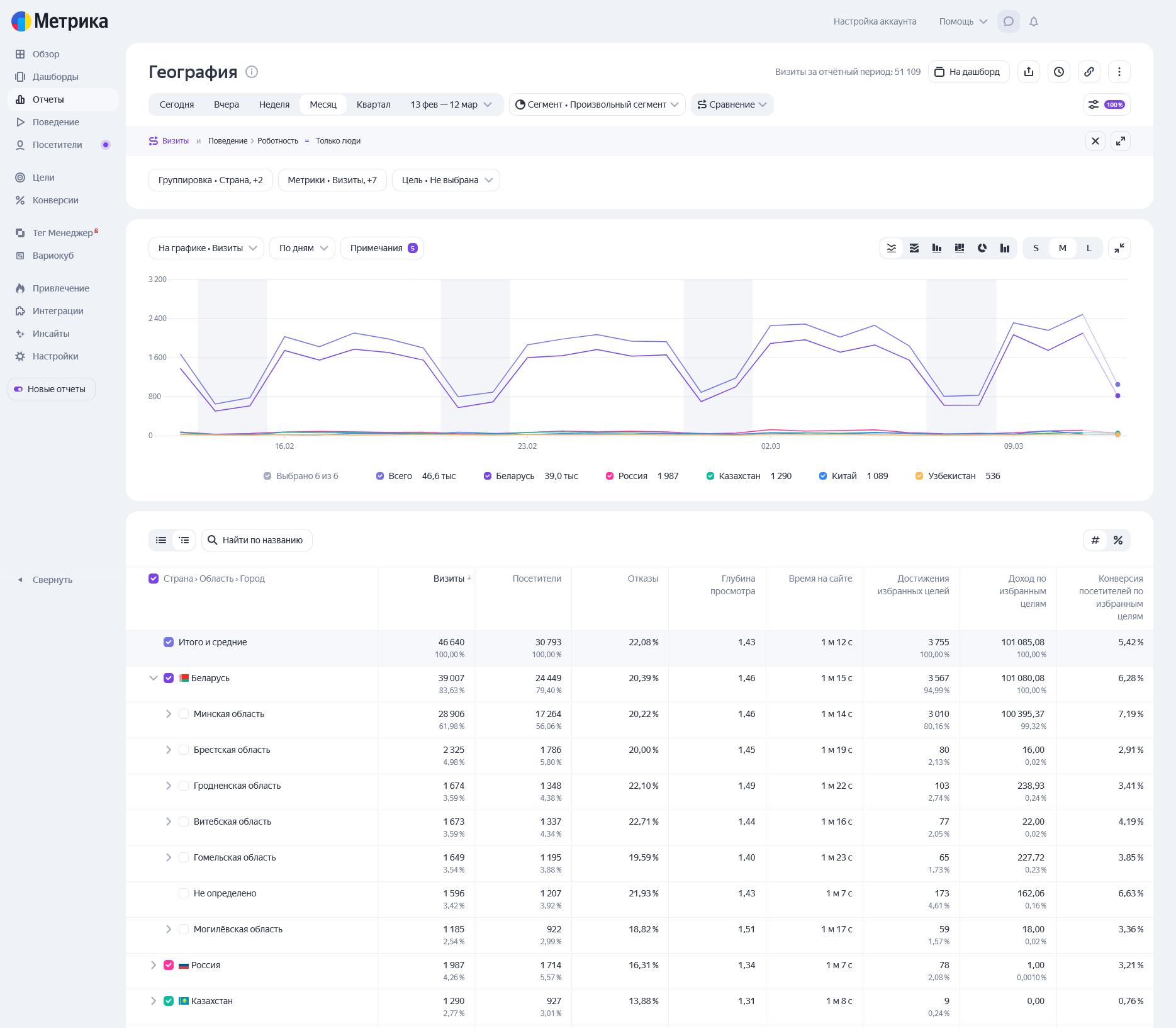1176x1028 pixels.
Task: Open the Сравнение dropdown
Action: (732, 104)
